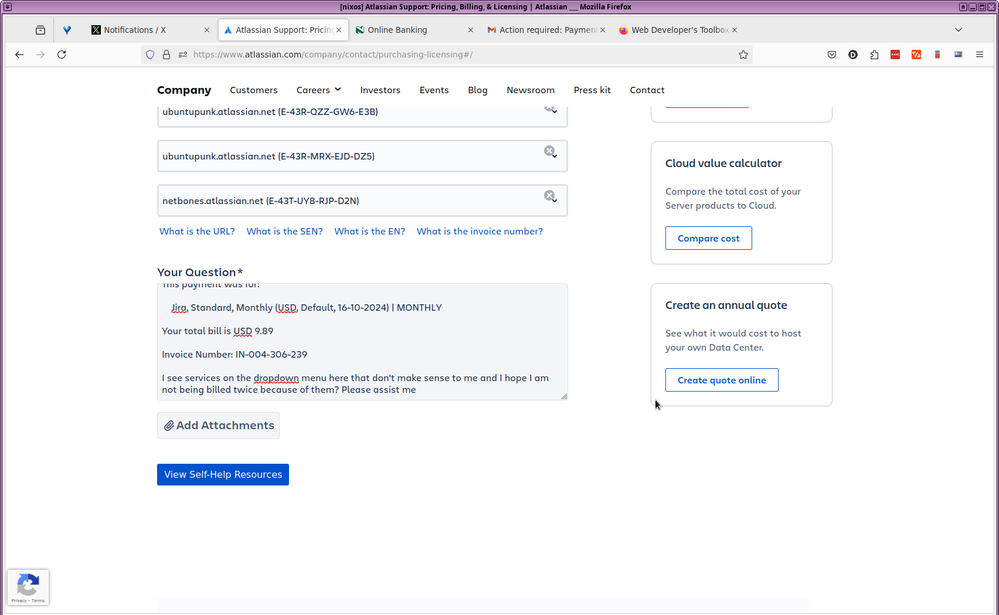Click the tracking protection shield icon
The height and width of the screenshot is (615, 999).
point(150,55)
